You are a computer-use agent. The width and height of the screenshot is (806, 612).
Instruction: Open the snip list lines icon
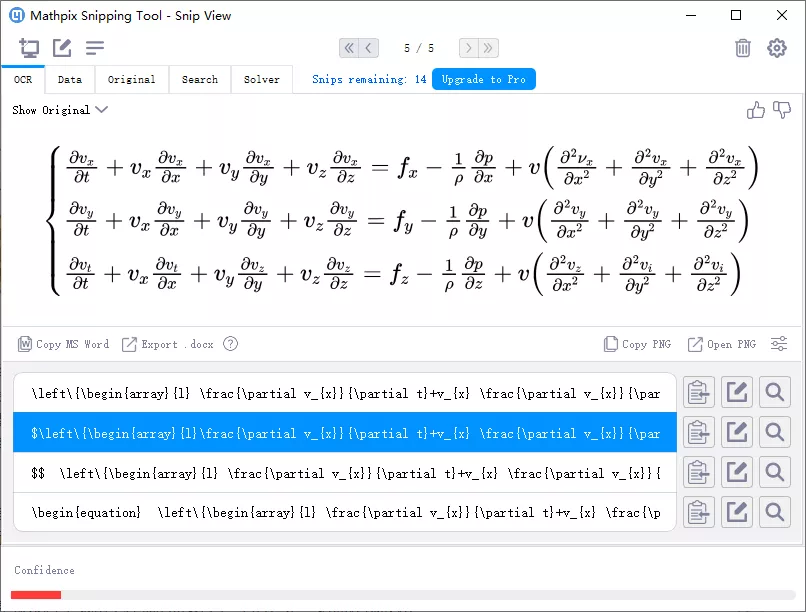pyautogui.click(x=95, y=48)
